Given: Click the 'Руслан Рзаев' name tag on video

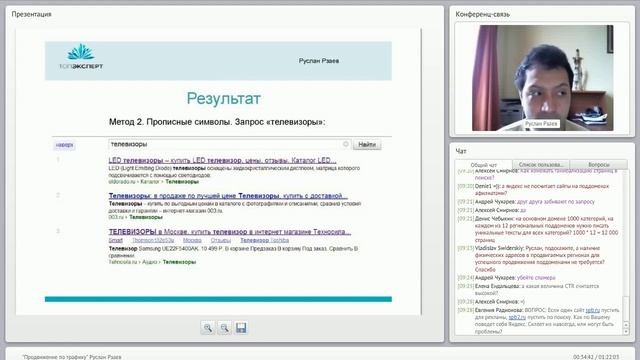Looking at the screenshot, I should [x=541, y=124].
